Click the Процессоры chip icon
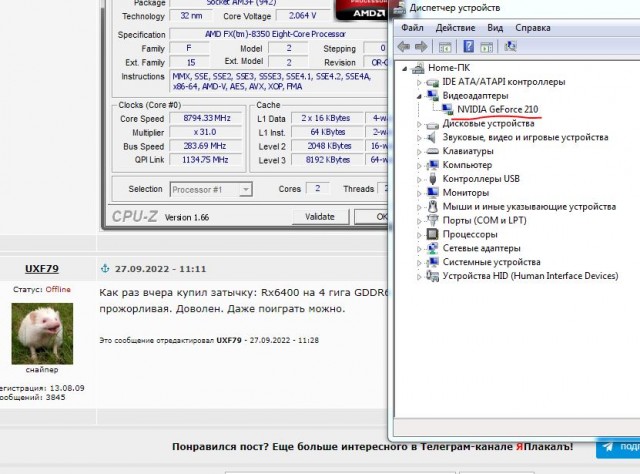 tap(432, 234)
